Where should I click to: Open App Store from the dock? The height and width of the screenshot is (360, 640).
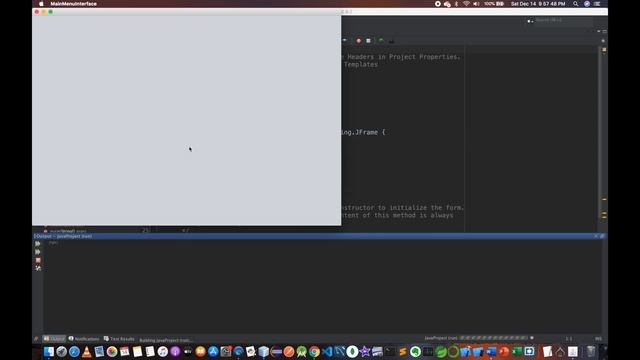(213, 351)
